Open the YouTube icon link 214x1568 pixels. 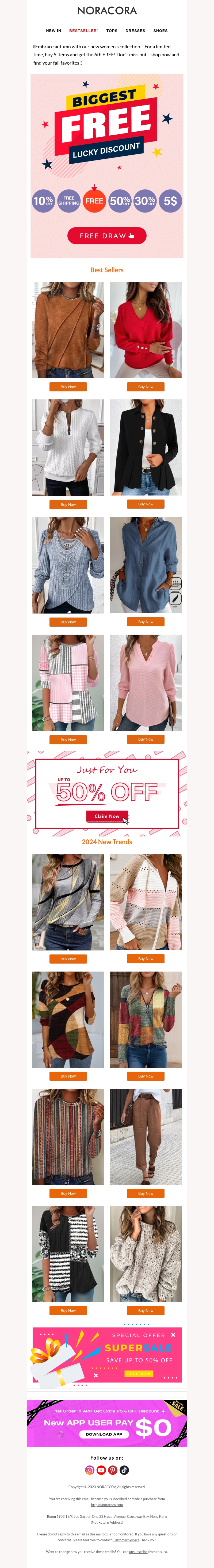101,1469
